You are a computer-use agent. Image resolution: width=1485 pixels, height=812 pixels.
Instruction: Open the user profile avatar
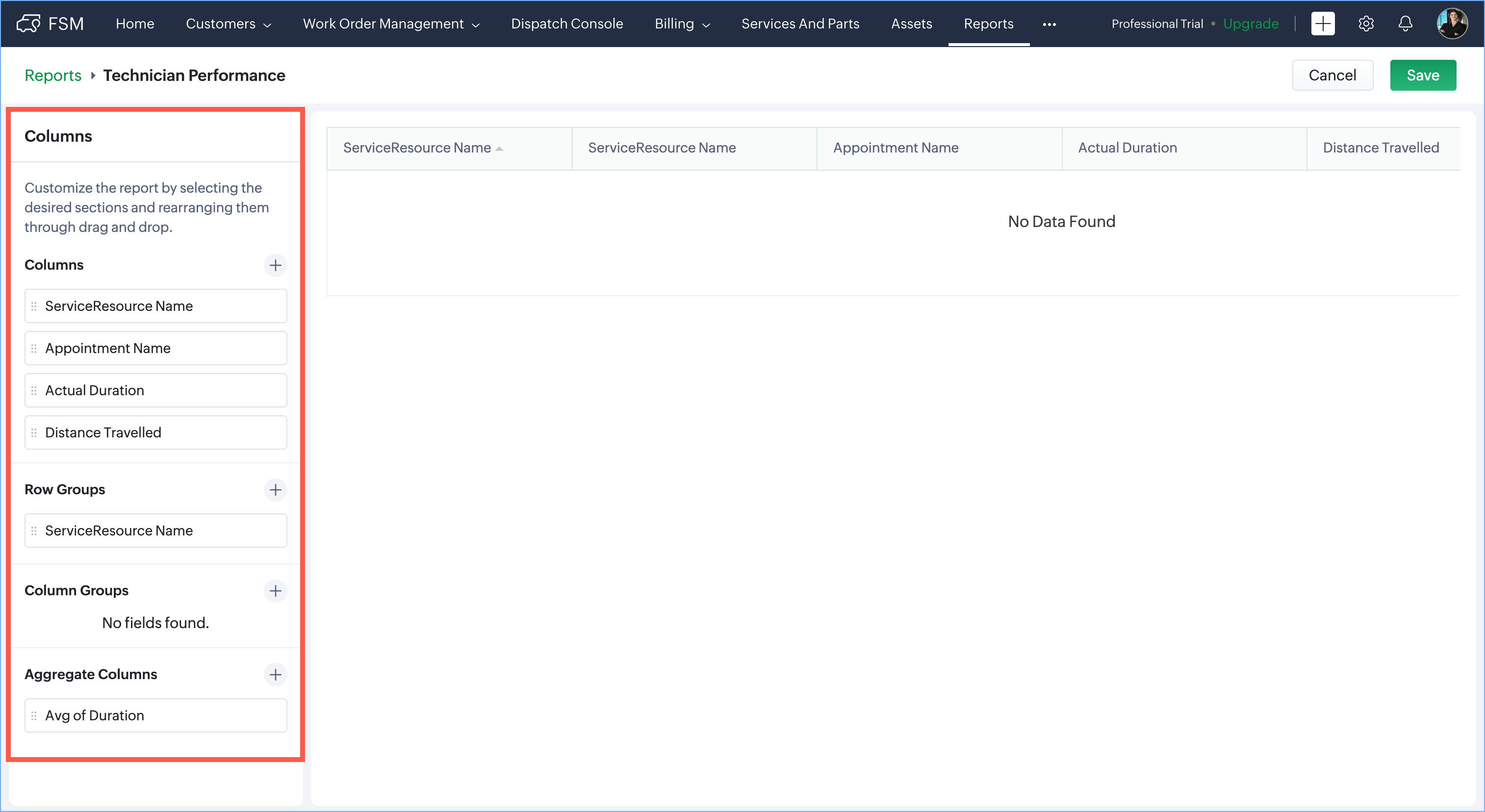point(1452,24)
